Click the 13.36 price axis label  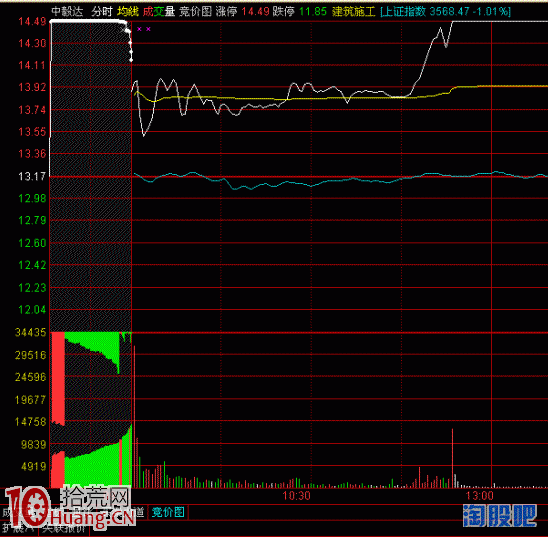pos(32,154)
